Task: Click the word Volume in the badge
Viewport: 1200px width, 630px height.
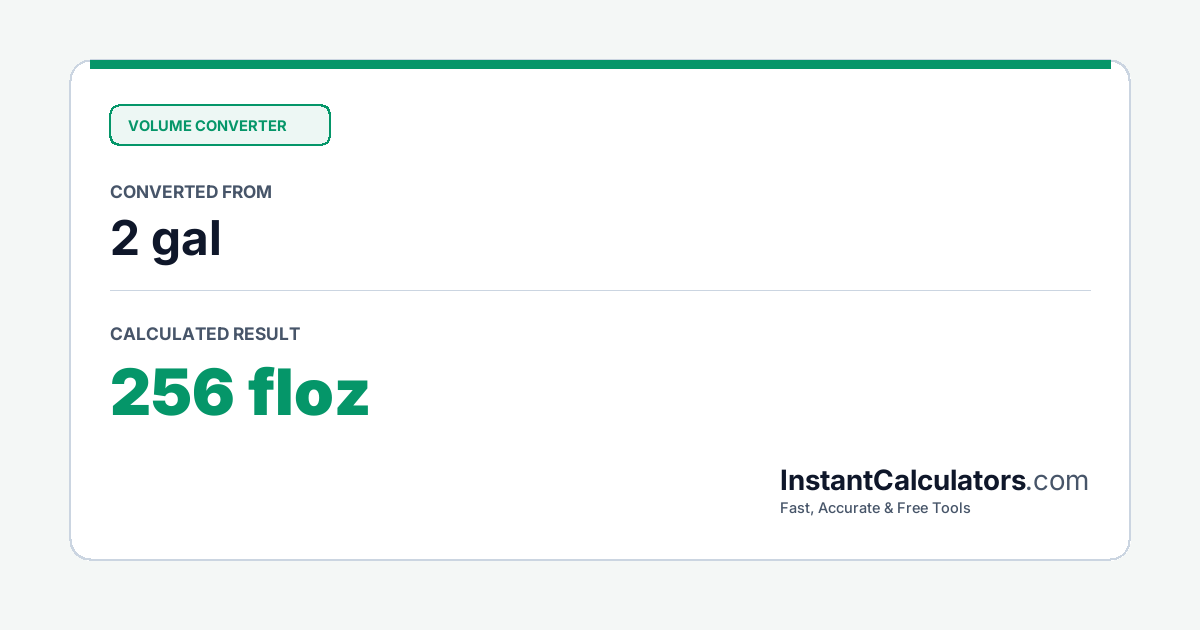Action: (x=159, y=126)
